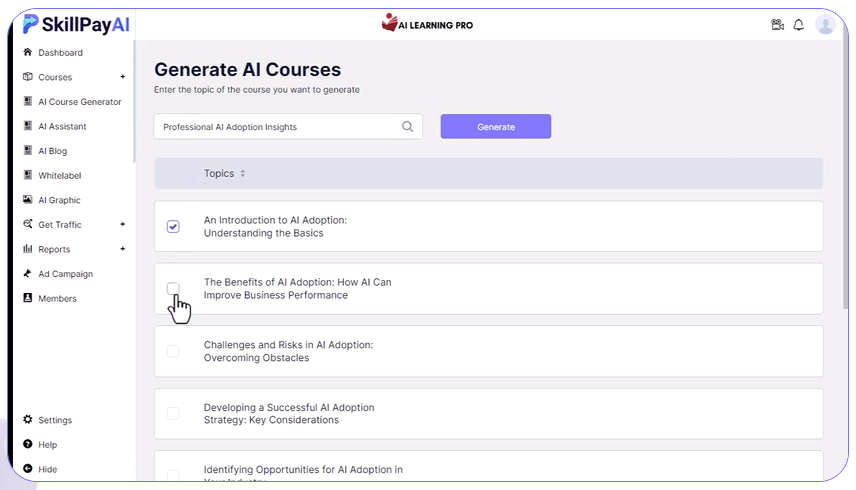Open notifications bell icon

coord(798,25)
